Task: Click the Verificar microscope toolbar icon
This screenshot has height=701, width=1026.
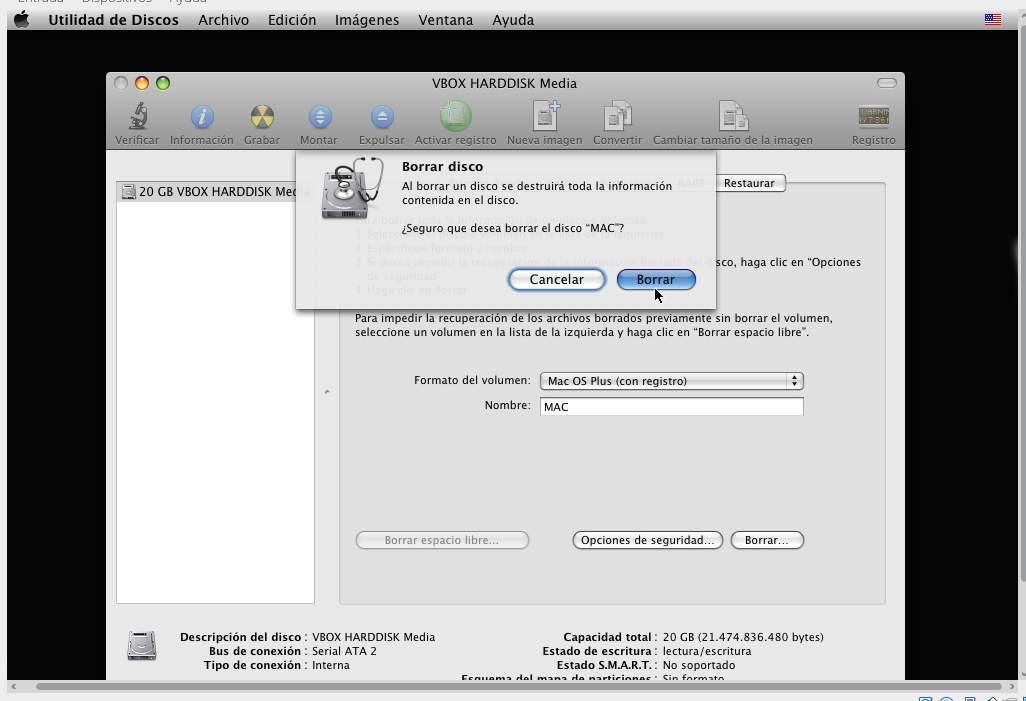Action: 137,117
